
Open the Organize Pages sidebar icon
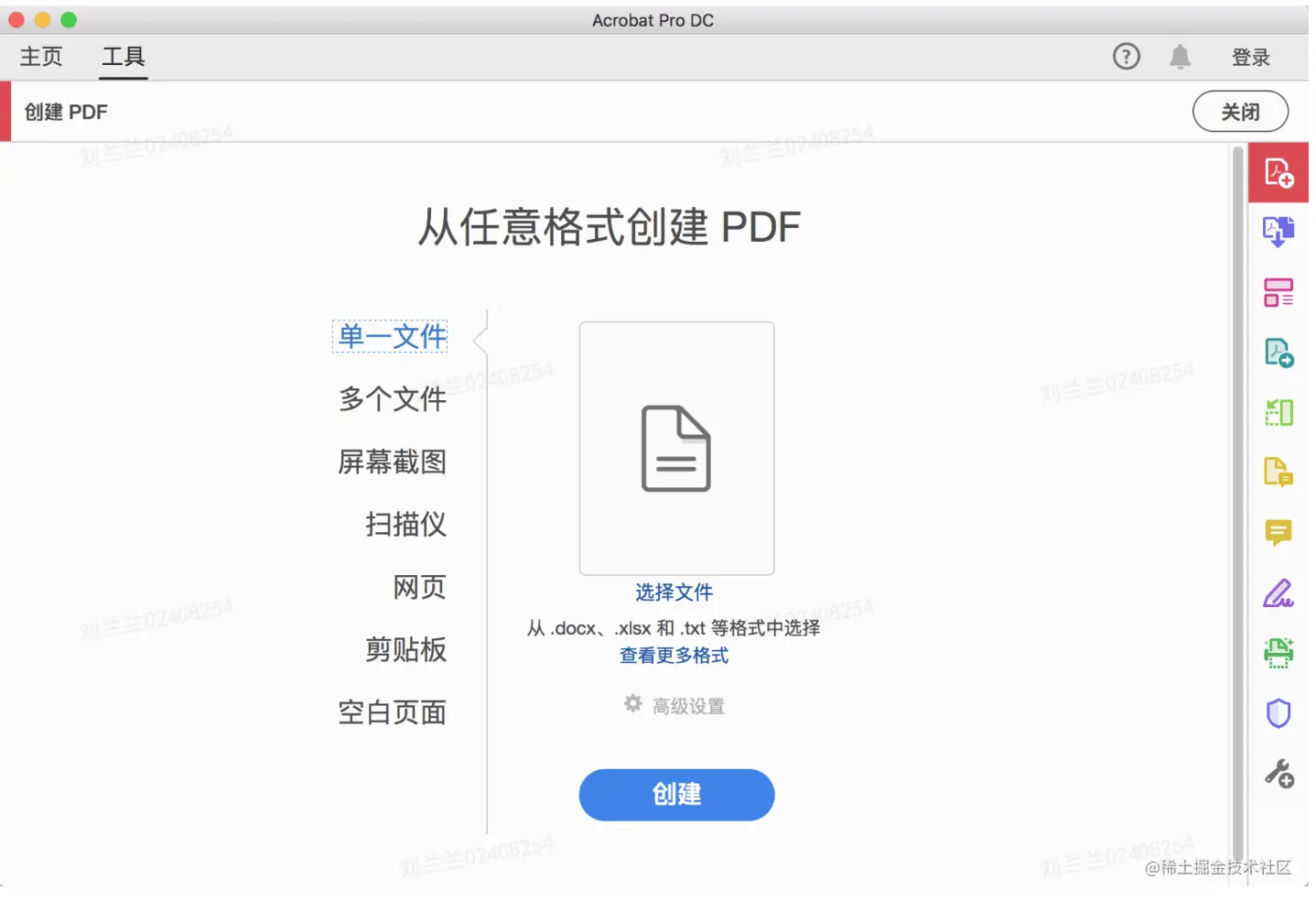pos(1278,293)
